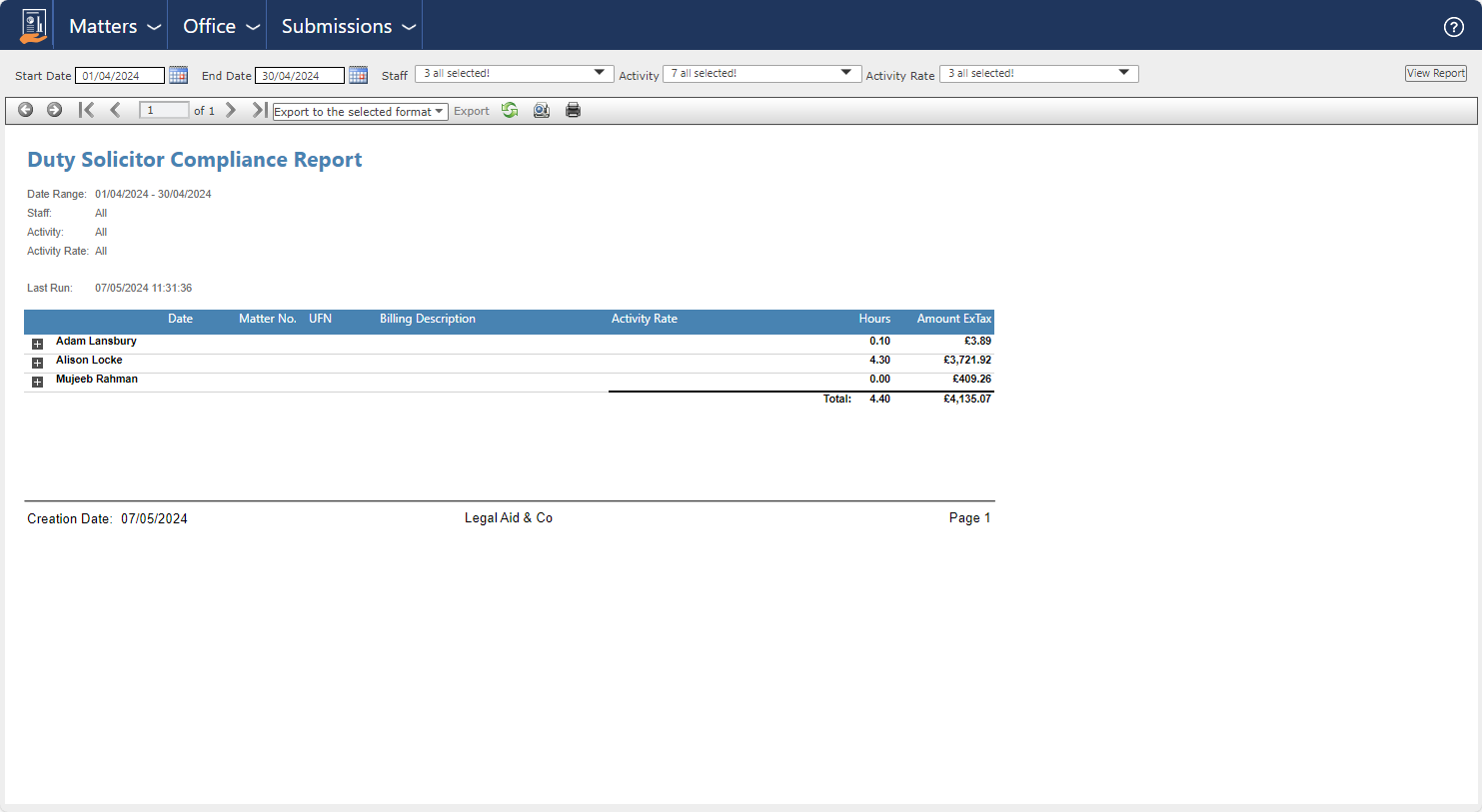The width and height of the screenshot is (1482, 812).
Task: Open the help question mark icon
Action: [x=1453, y=27]
